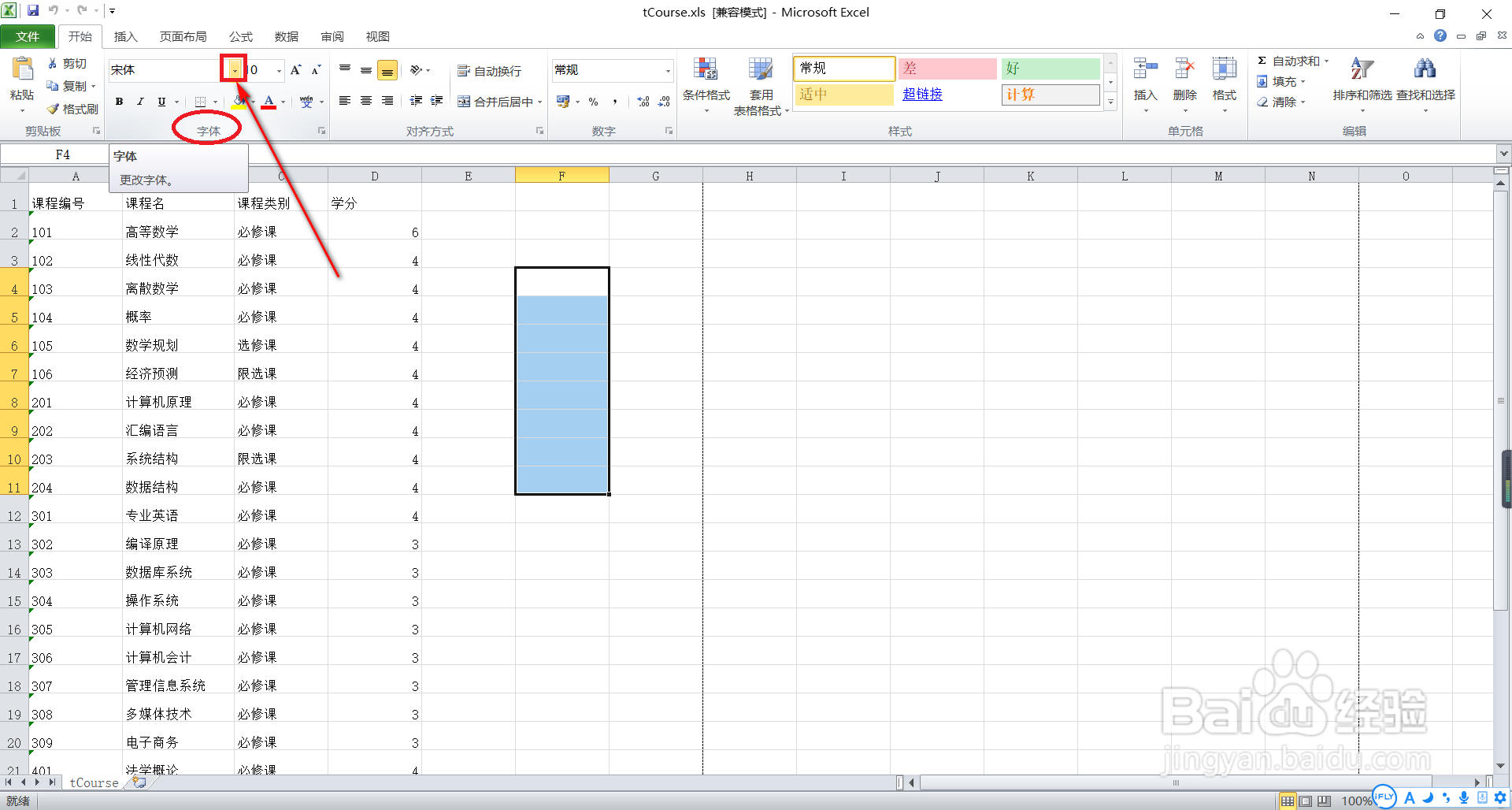Decrease font size with the small A icon
This screenshot has width=1512, height=810.
(316, 70)
